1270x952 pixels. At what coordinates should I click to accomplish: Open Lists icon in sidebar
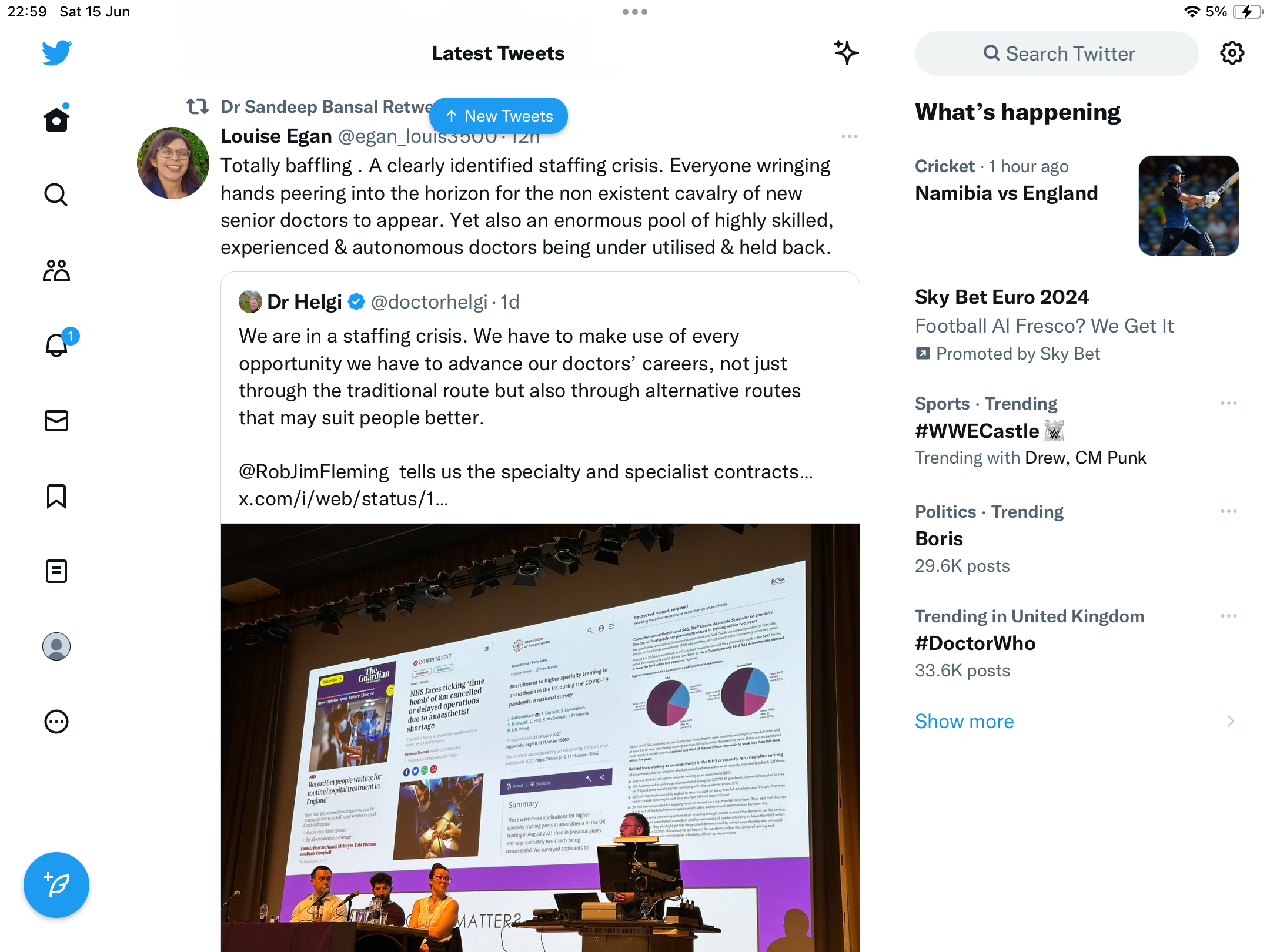(56, 571)
